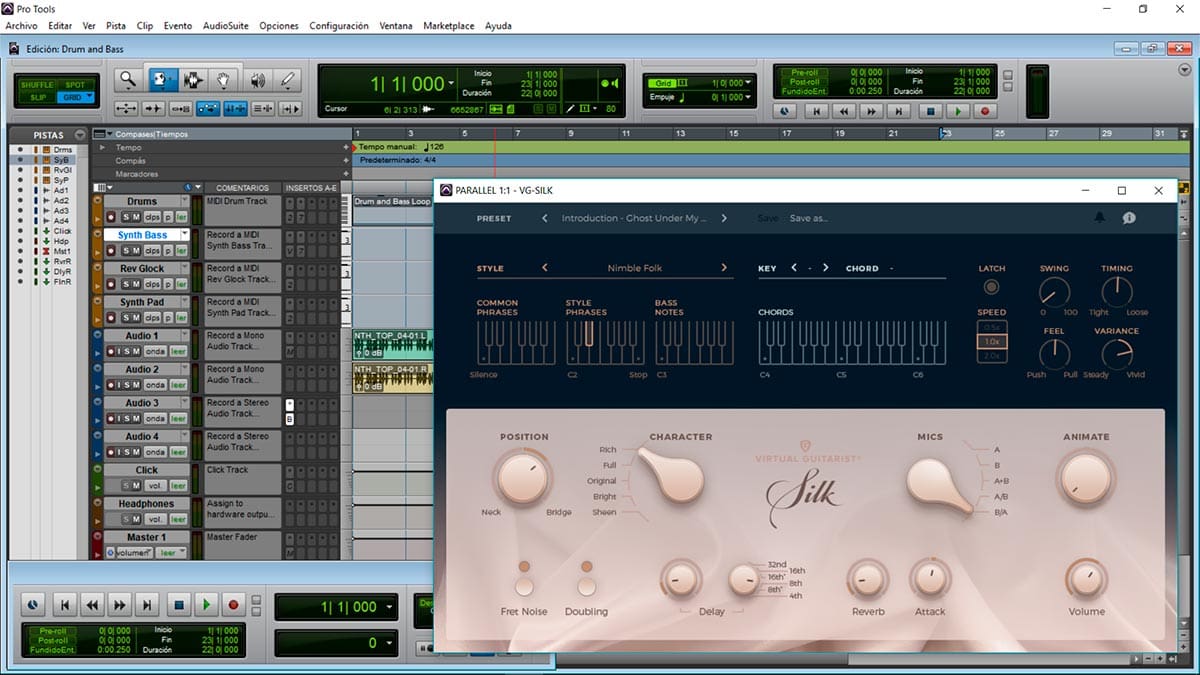Set speed to 2.0x

pos(991,356)
